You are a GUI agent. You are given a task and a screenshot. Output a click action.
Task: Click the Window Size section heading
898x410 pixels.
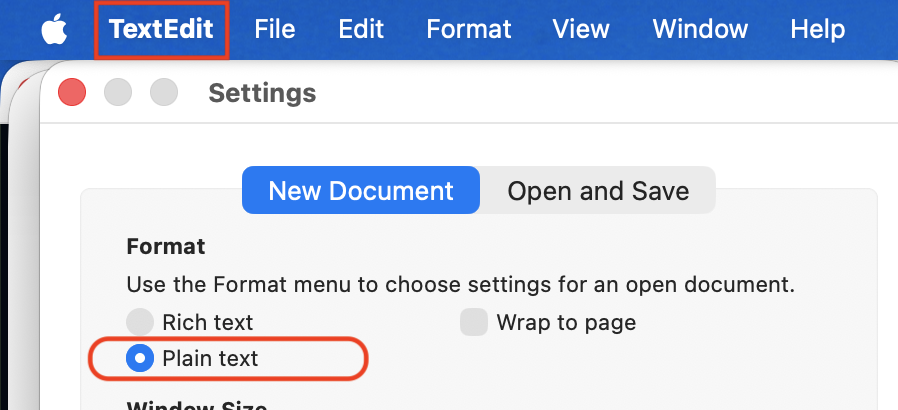tap(196, 405)
